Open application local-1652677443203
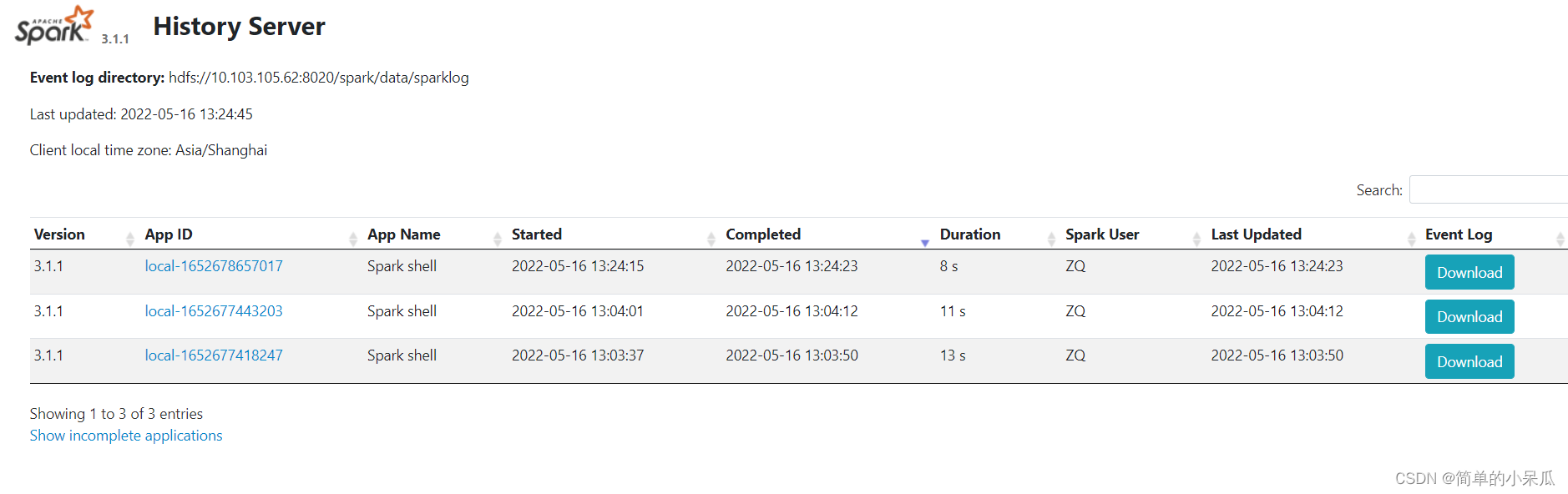The image size is (1568, 494). click(214, 310)
